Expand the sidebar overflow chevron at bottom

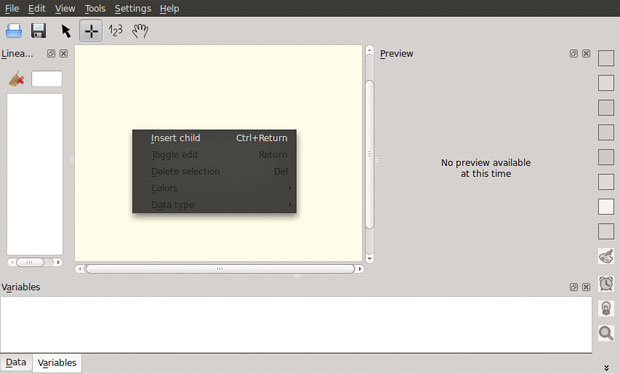606,368
